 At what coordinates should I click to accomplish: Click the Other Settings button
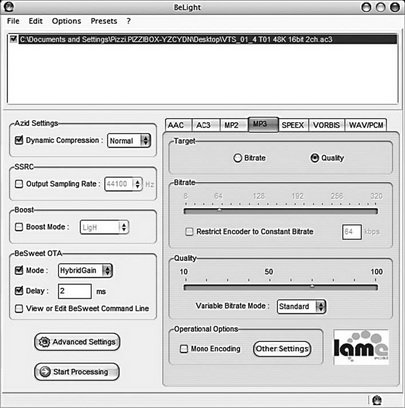(282, 349)
